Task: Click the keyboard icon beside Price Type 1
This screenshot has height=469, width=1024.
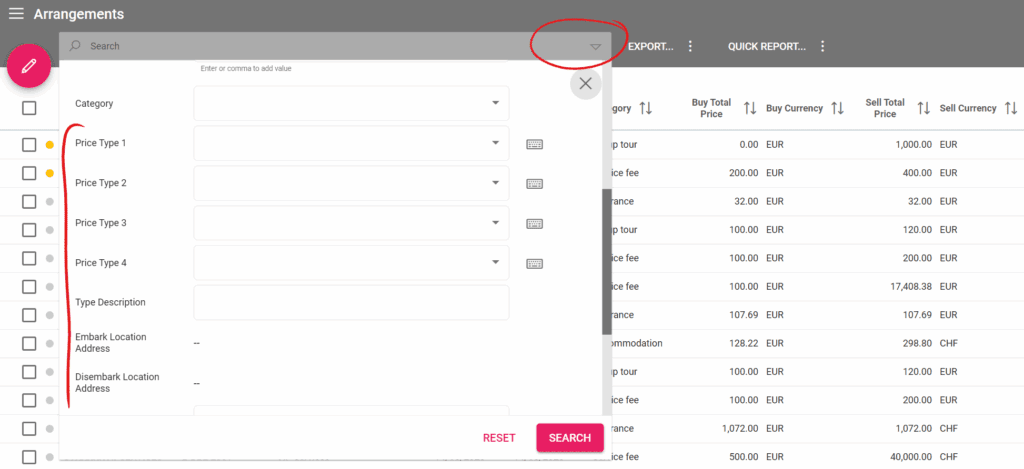Action: tap(535, 144)
